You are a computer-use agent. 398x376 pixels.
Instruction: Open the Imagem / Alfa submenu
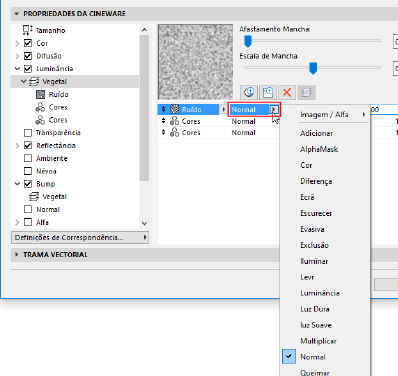coord(325,114)
